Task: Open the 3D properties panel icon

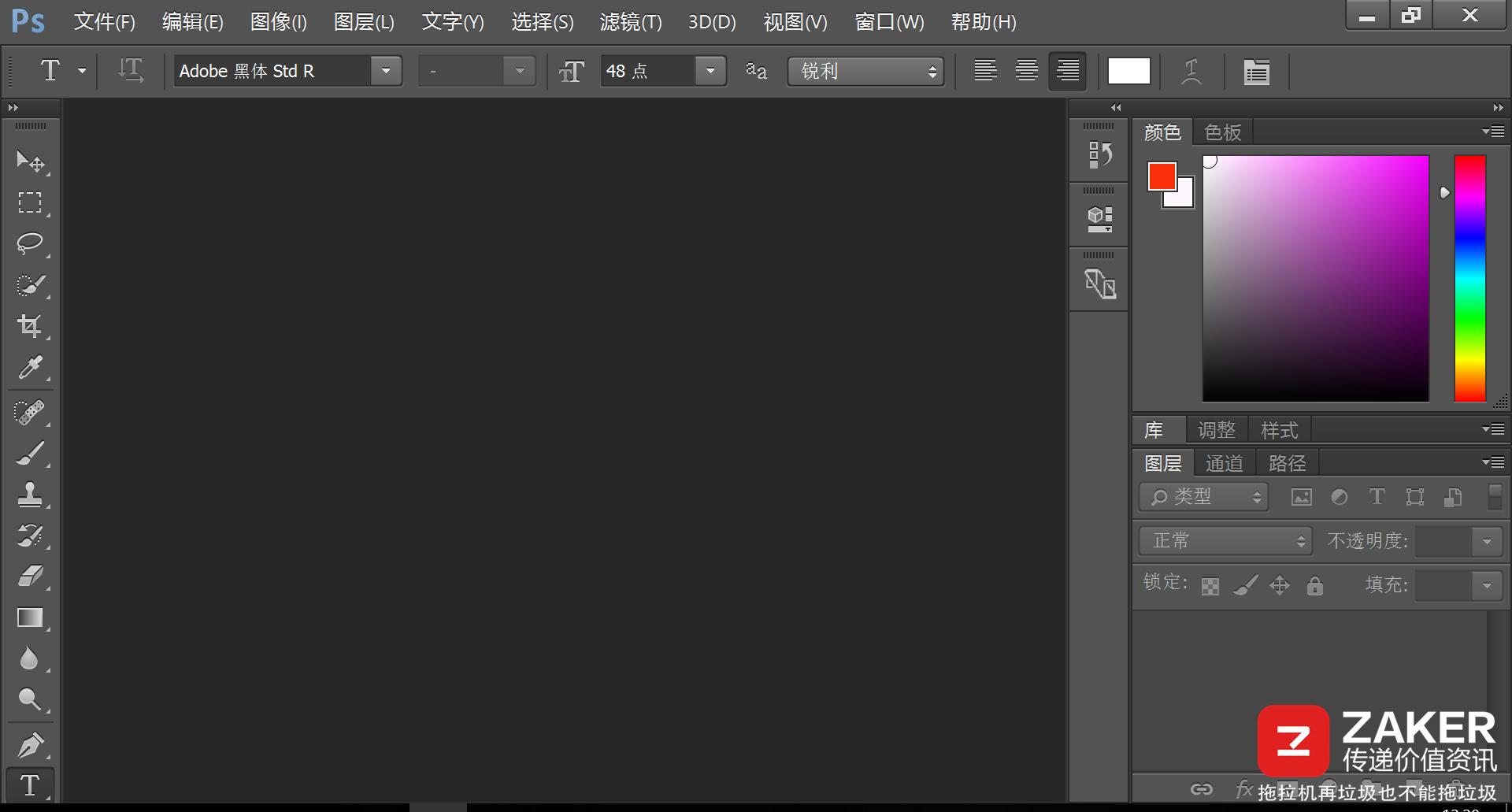Action: point(1099,219)
